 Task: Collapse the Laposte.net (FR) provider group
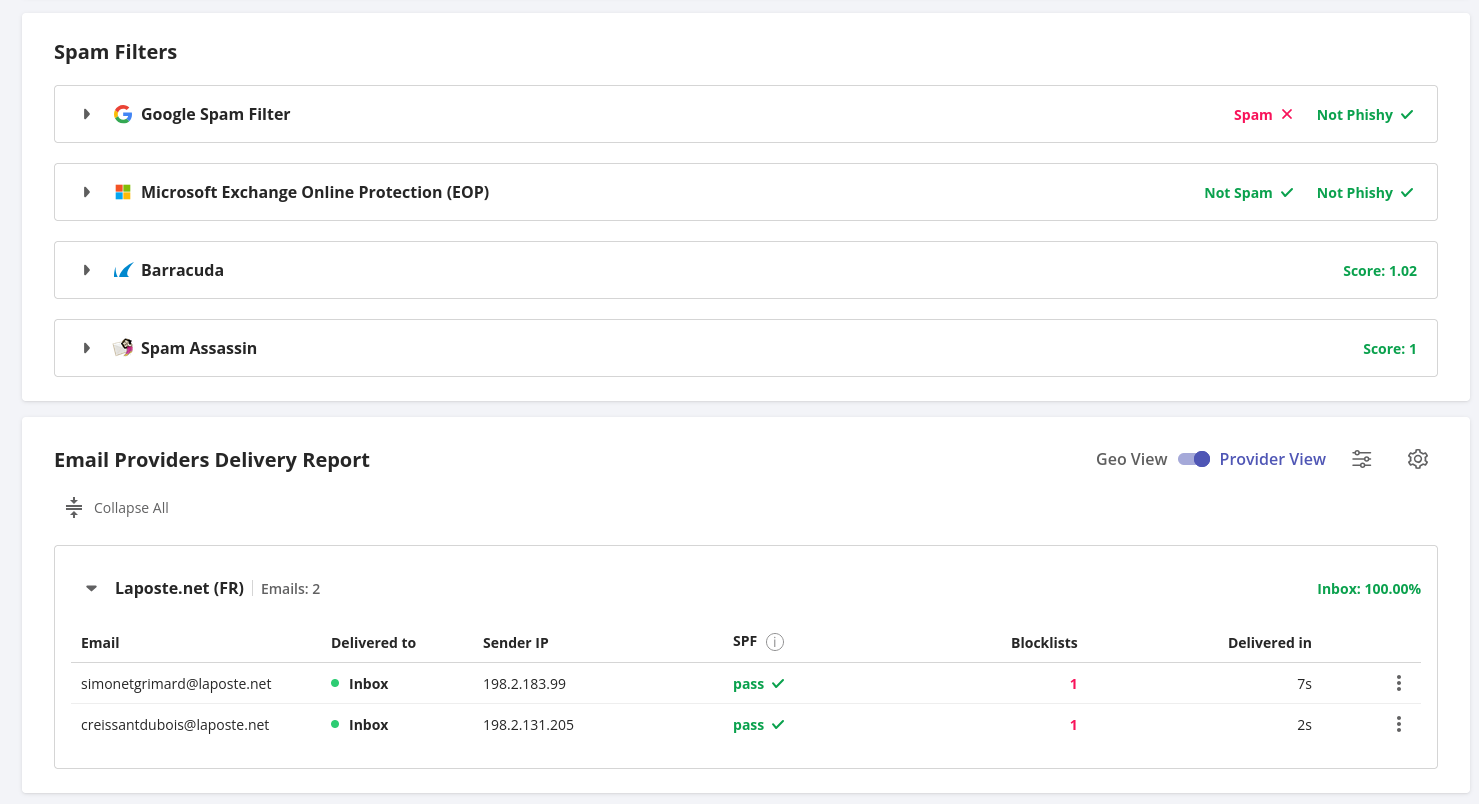click(x=92, y=588)
